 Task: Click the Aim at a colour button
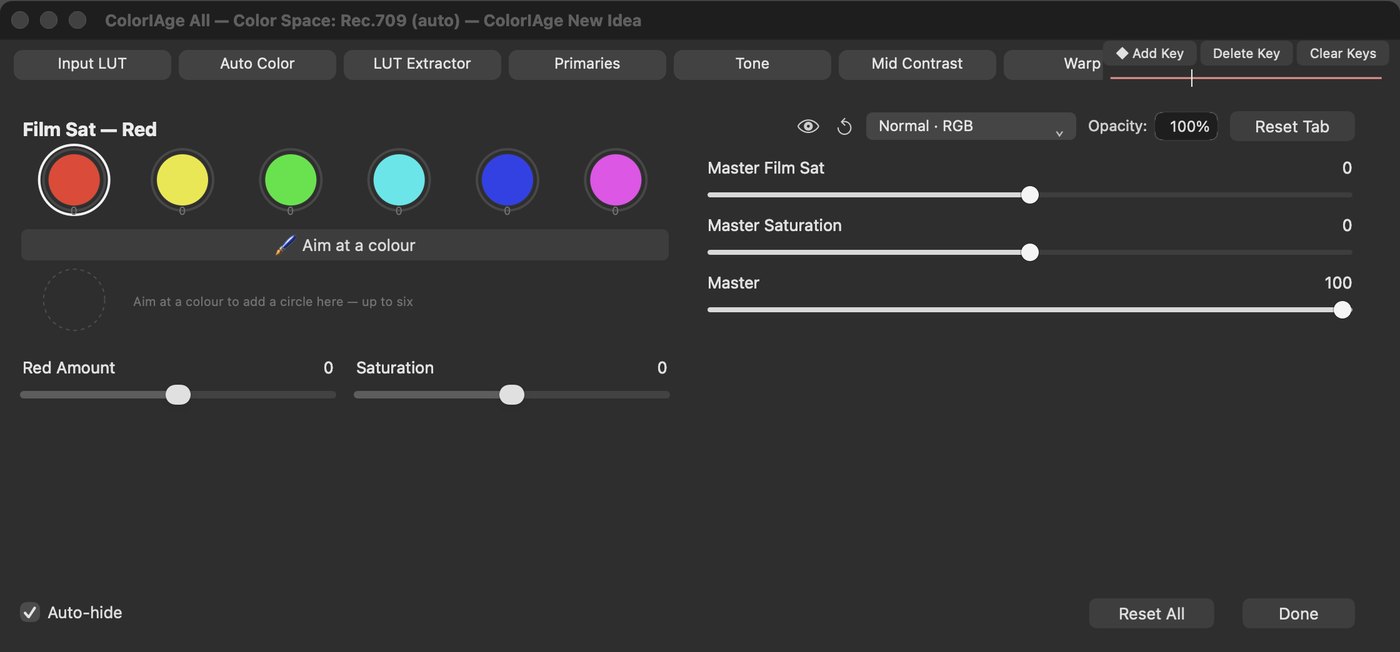(345, 245)
